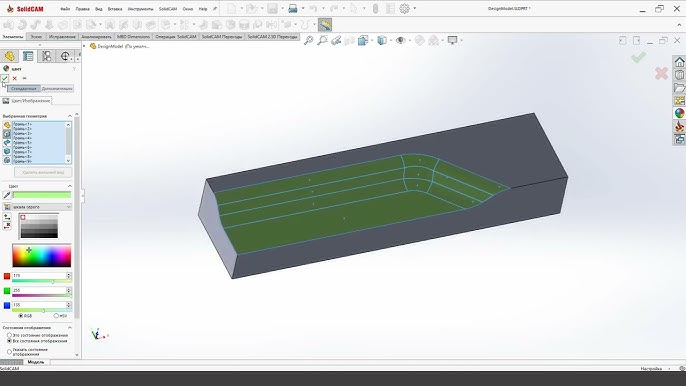The width and height of the screenshot is (686, 386).
Task: Open the 'Файл' menu
Action: (x=65, y=9)
